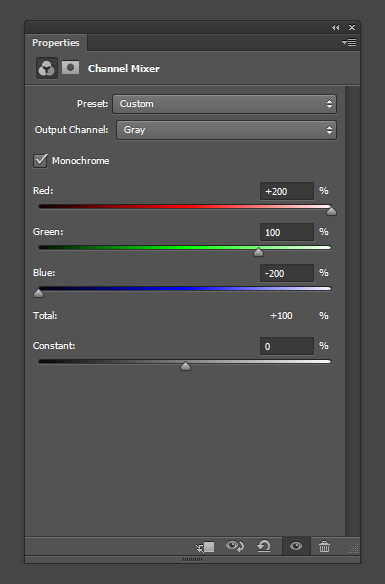The image size is (385, 584).
Task: Click the Blue: label
Action: point(44,273)
